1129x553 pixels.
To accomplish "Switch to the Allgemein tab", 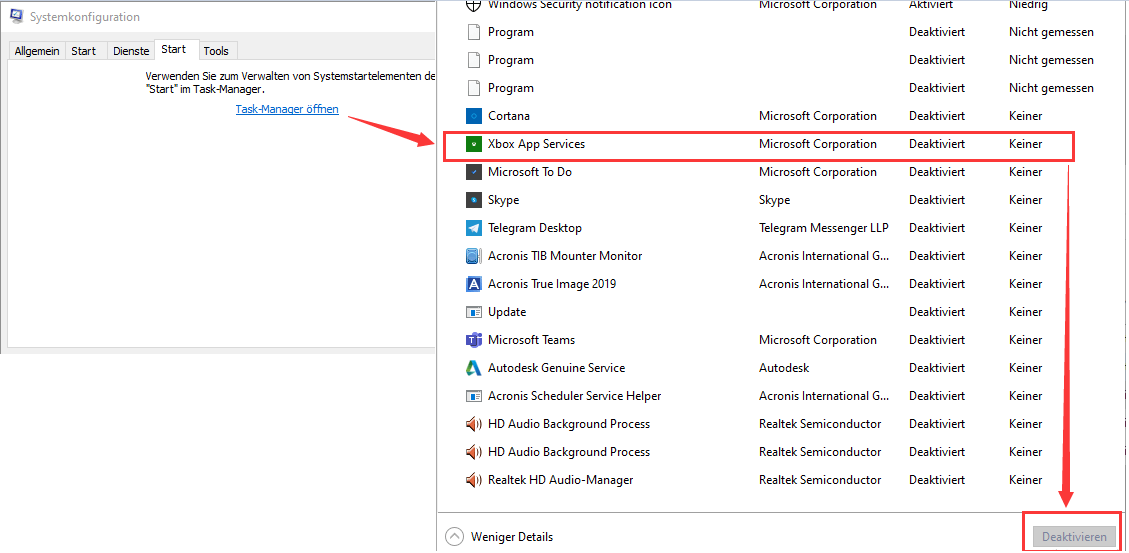I will click(37, 51).
